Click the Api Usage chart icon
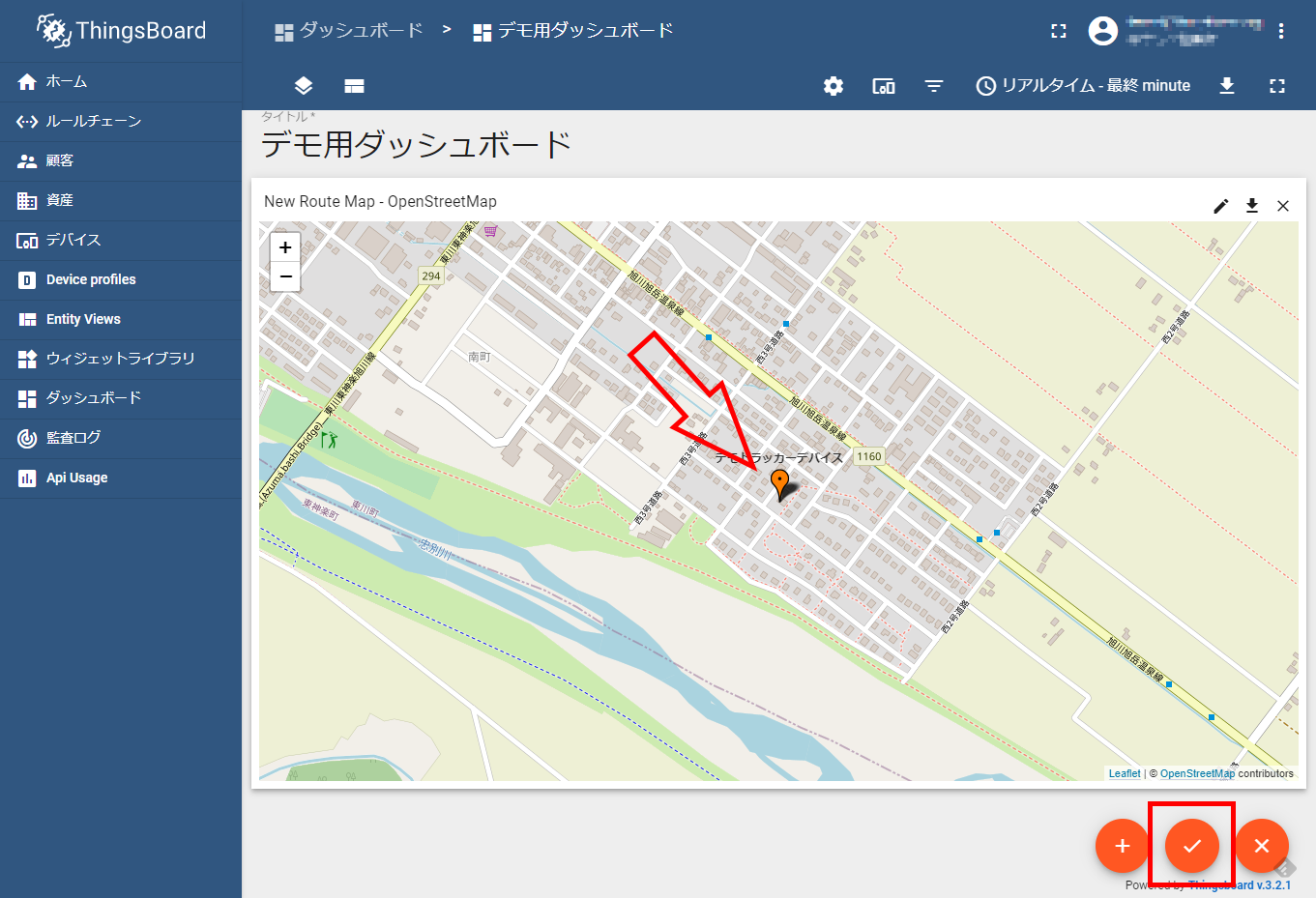The height and width of the screenshot is (898, 1316). point(27,478)
